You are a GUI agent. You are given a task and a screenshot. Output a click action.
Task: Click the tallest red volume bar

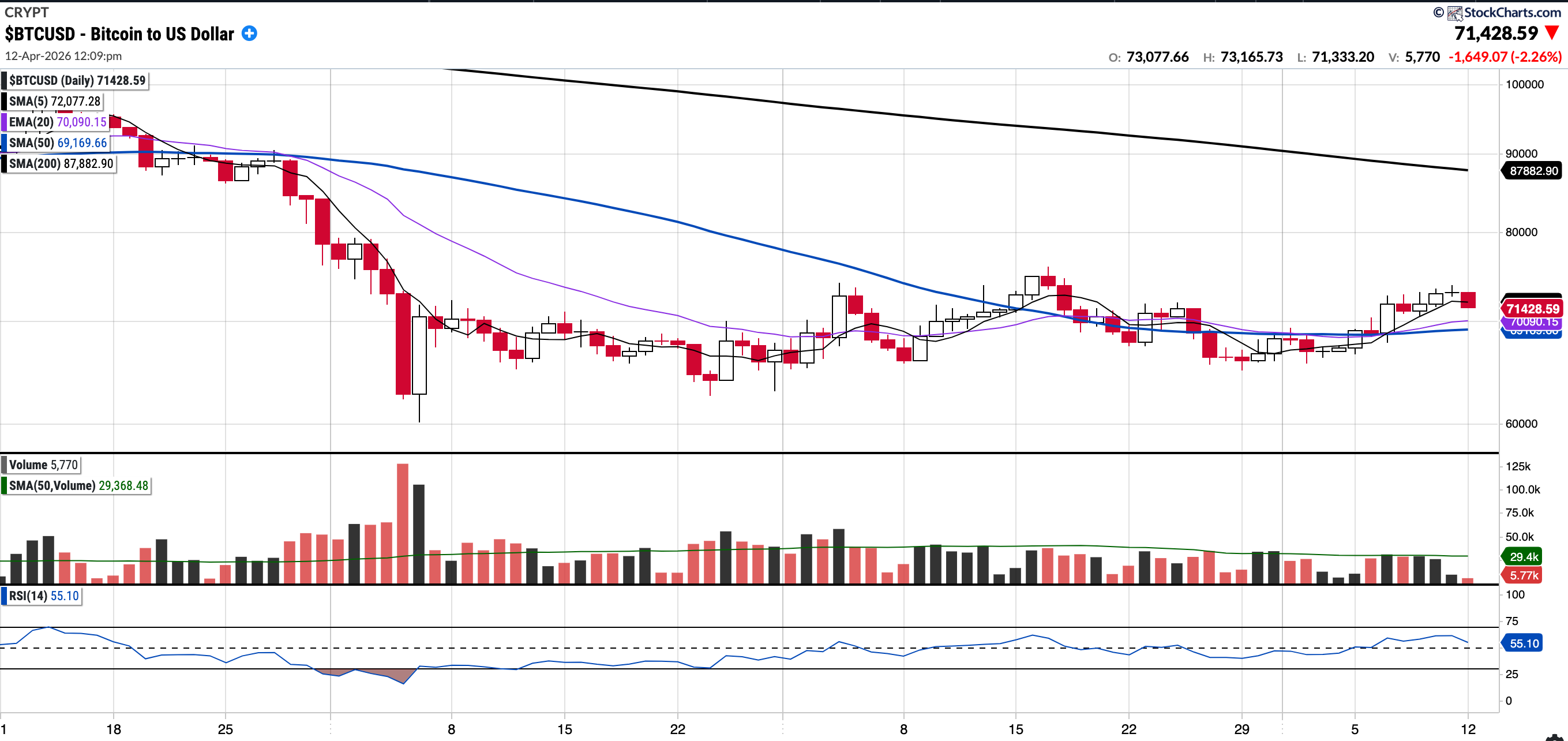[402, 523]
